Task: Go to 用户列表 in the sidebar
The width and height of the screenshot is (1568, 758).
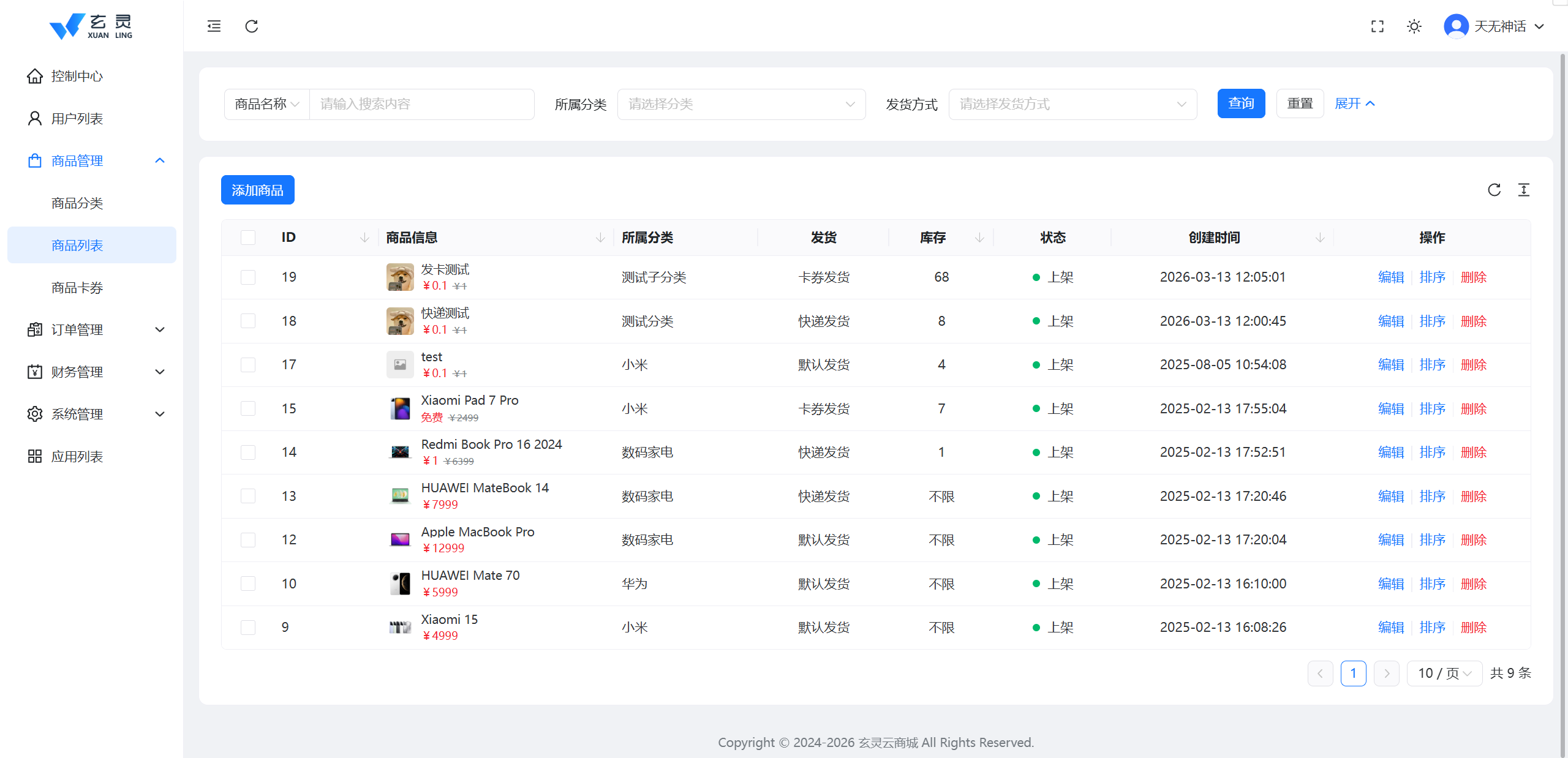Action: tap(77, 119)
